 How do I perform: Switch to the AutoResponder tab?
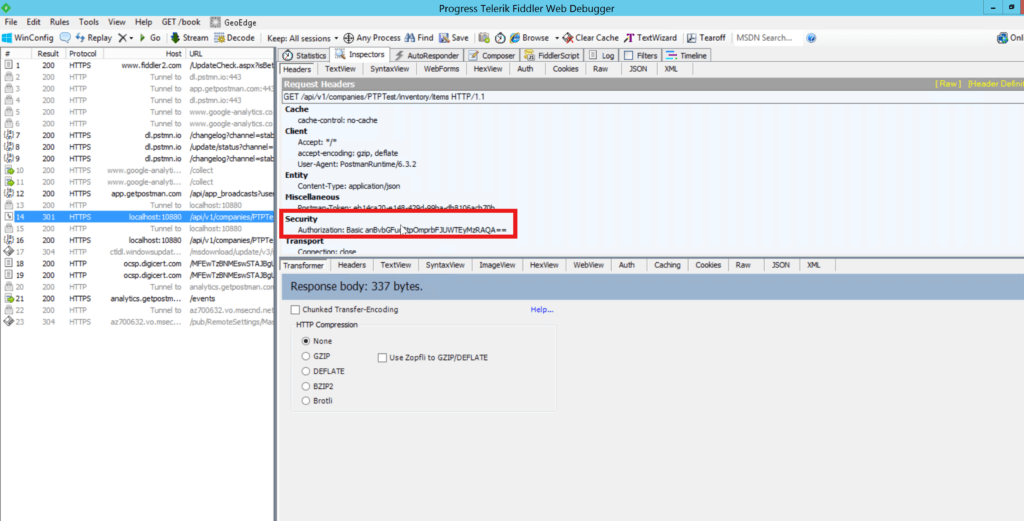[x=427, y=55]
